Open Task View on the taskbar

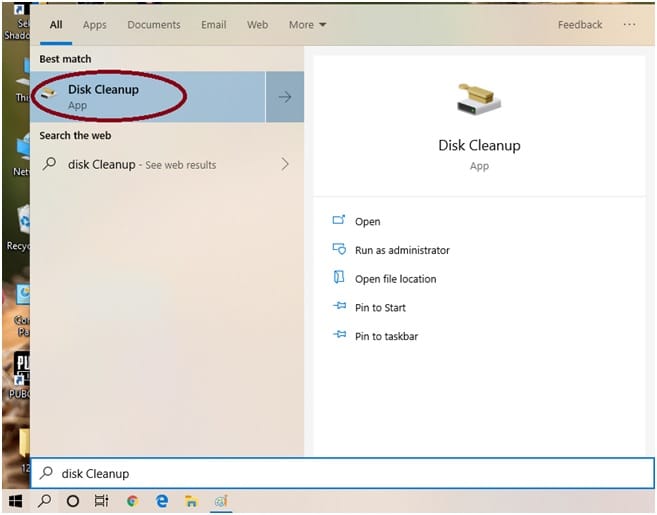pos(101,501)
